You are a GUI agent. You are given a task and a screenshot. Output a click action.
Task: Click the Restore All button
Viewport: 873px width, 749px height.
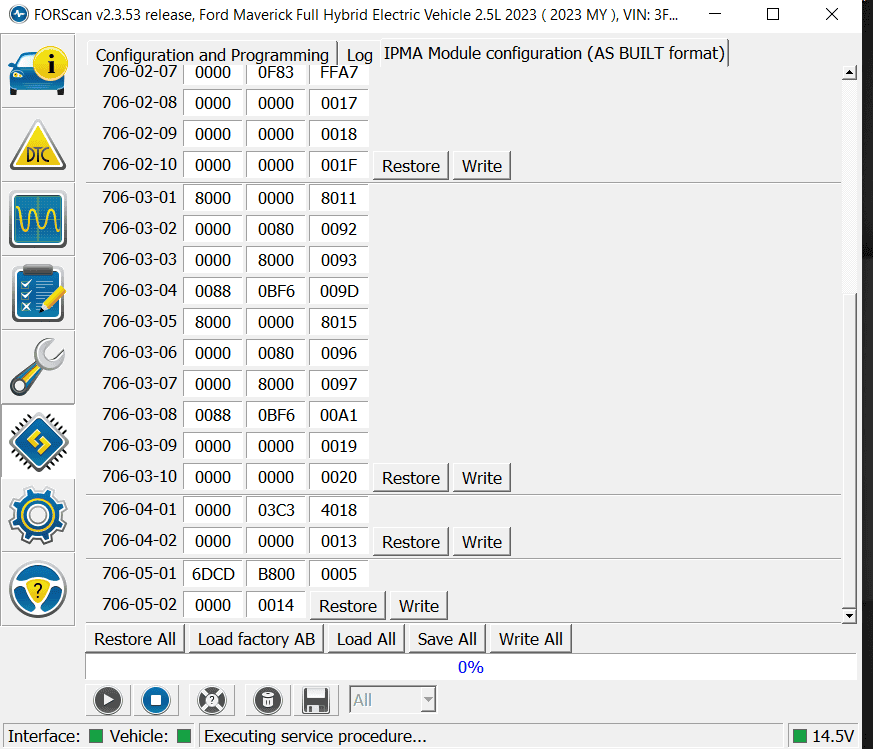coord(135,639)
